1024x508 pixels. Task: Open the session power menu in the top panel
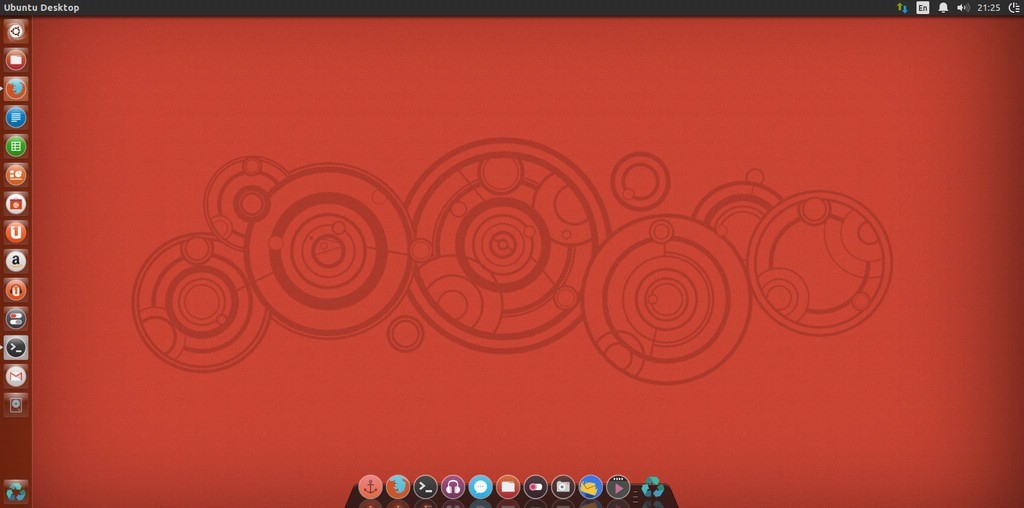(1014, 8)
